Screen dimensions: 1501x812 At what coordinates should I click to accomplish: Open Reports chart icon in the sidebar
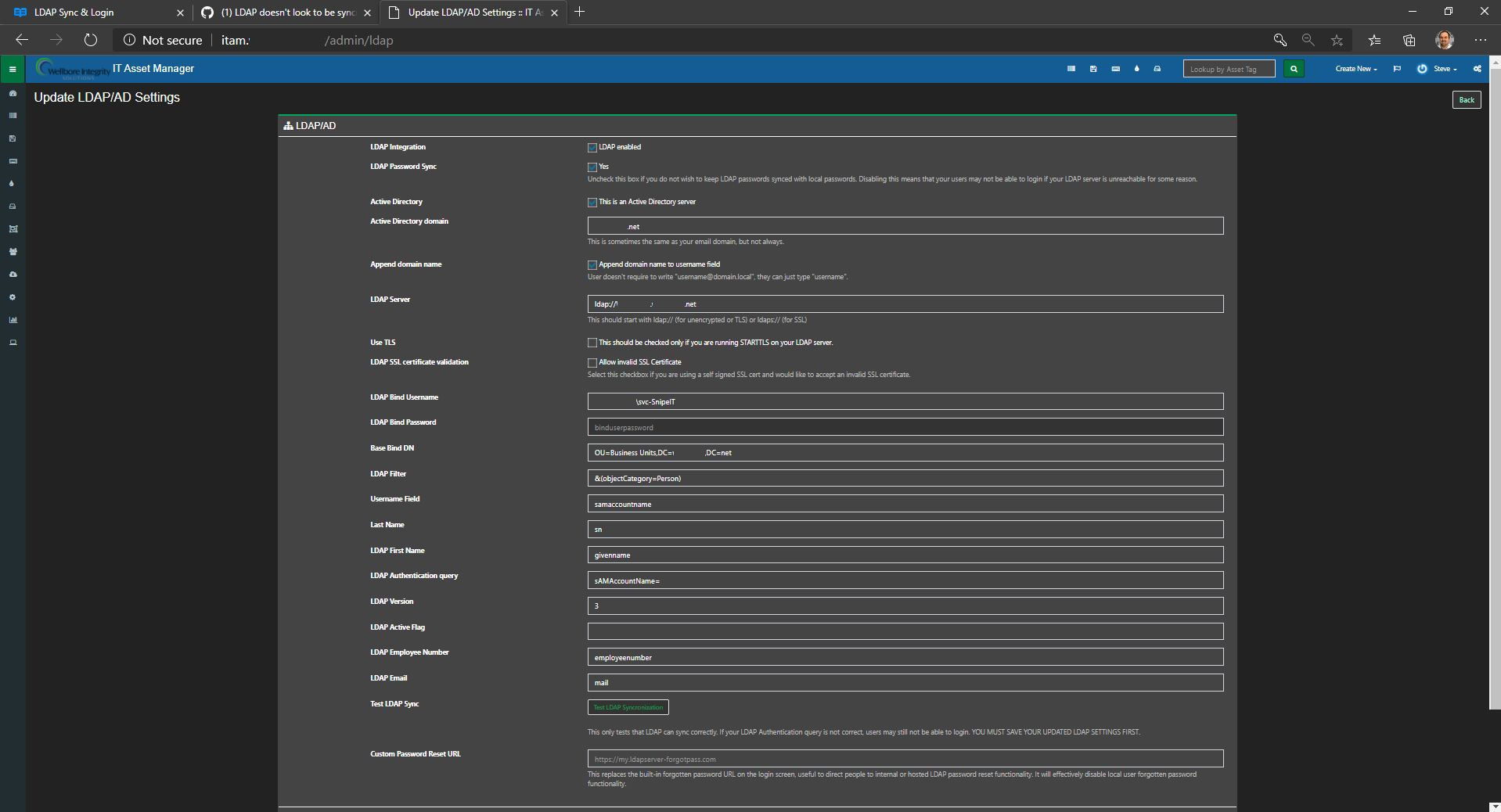click(13, 320)
